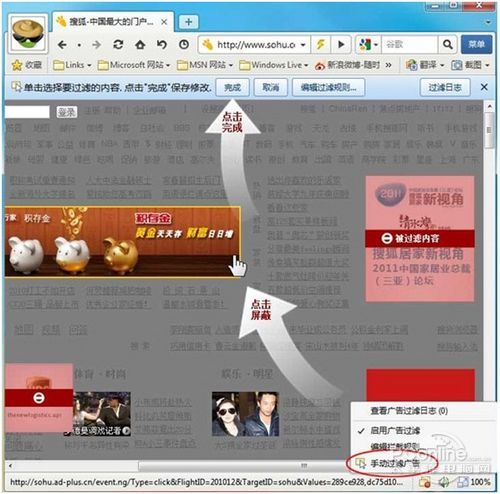Click the vertical scrollbar up arrow

pyautogui.click(x=489, y=107)
